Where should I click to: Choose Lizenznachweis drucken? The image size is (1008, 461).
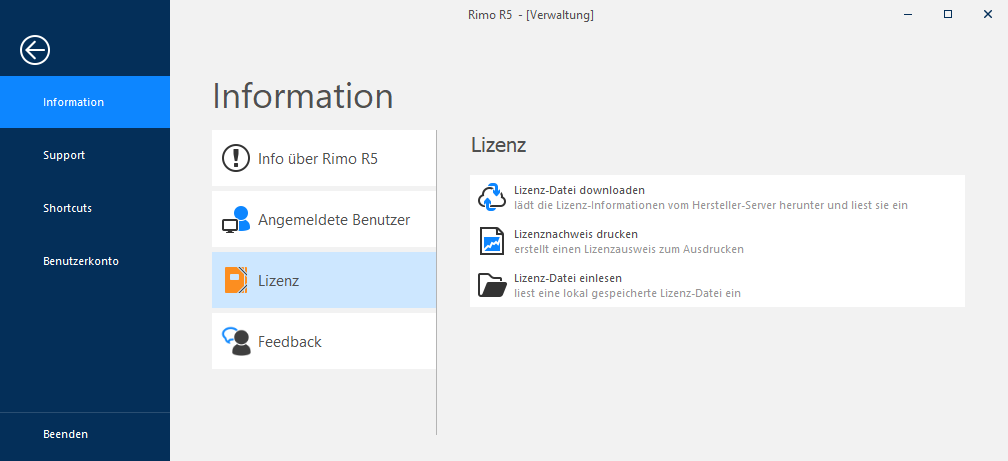coord(717,241)
